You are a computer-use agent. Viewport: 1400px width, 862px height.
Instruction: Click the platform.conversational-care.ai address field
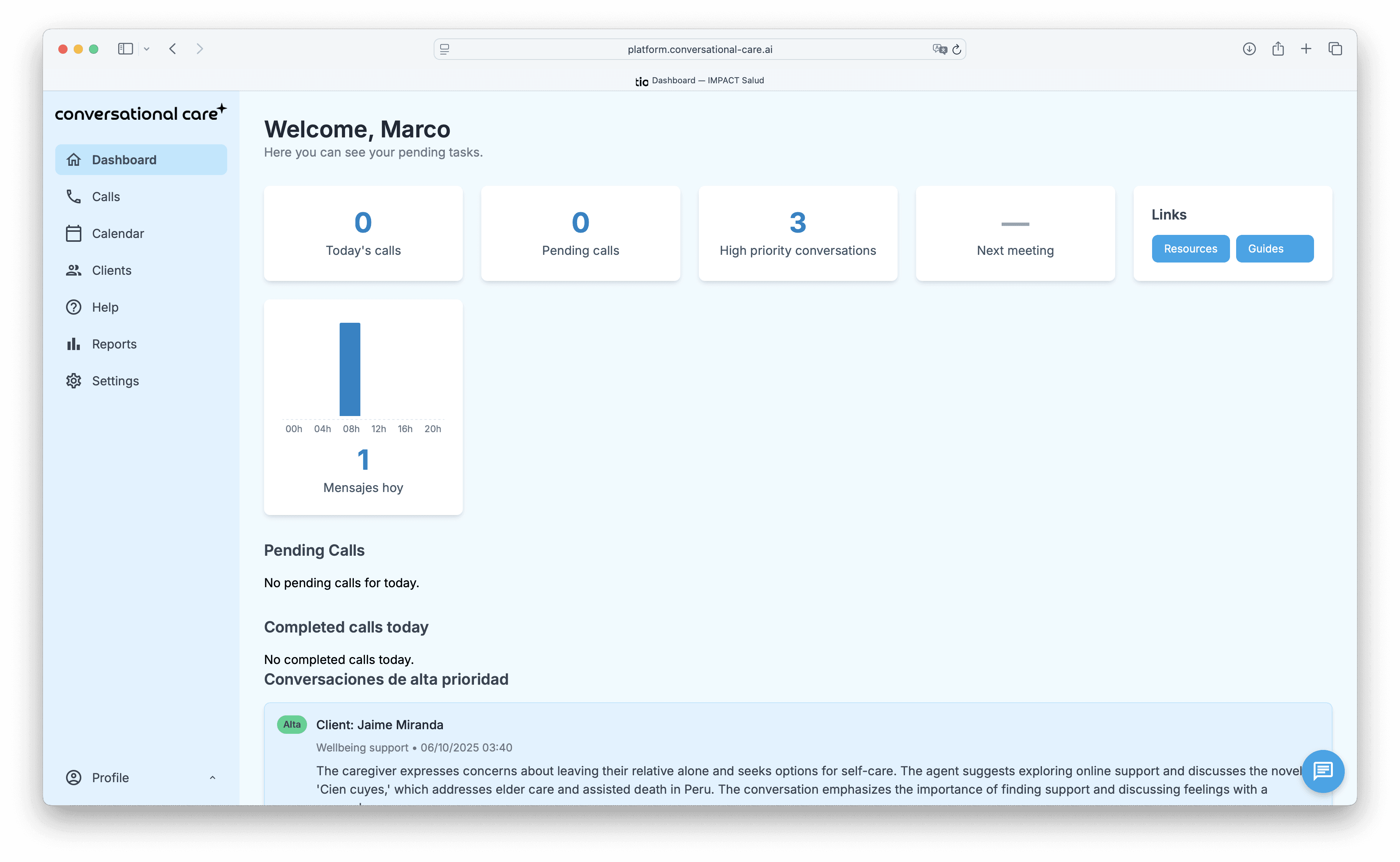tap(700, 49)
